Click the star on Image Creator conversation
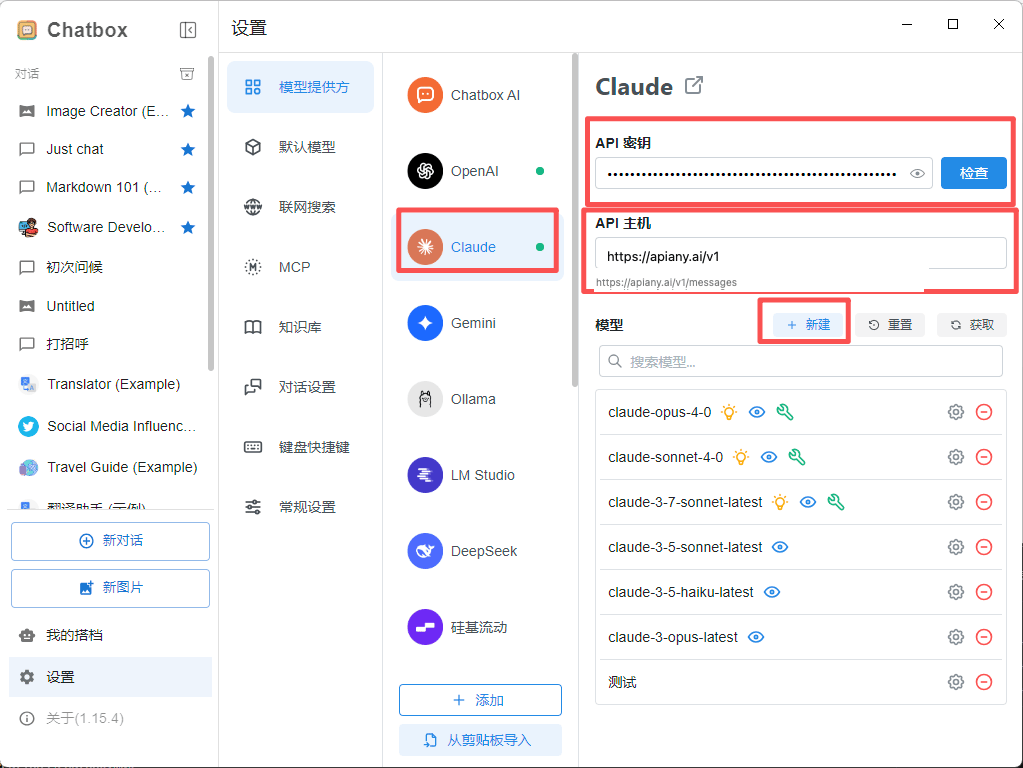This screenshot has width=1023, height=768. (x=188, y=111)
